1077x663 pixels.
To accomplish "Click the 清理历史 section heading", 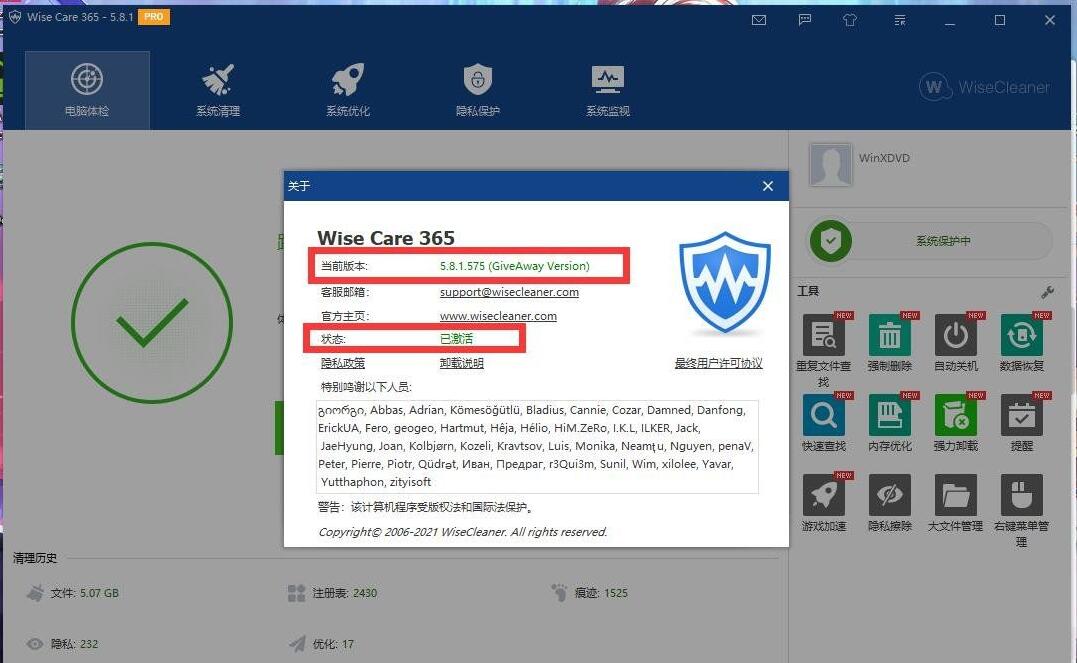I will 35,558.
